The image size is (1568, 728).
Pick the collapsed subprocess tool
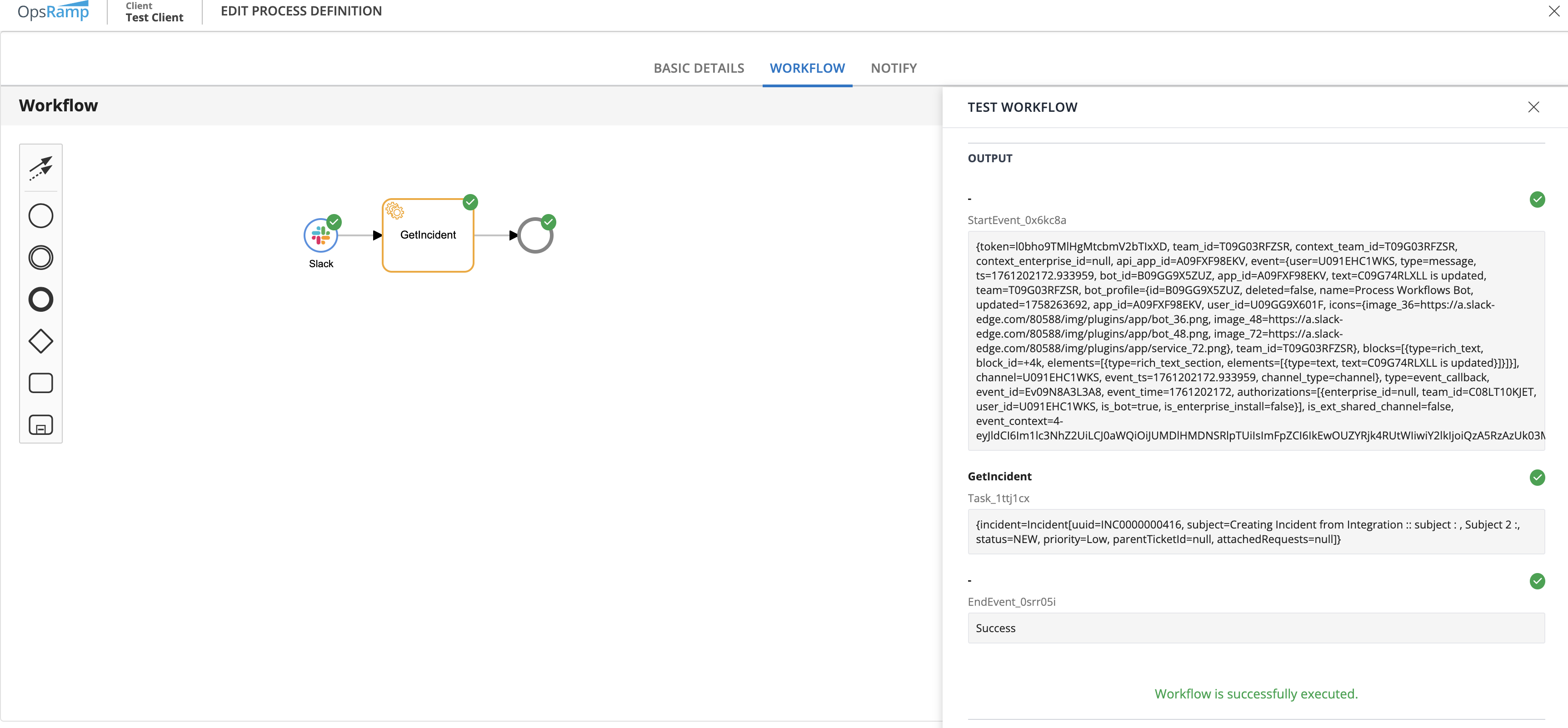[x=41, y=425]
